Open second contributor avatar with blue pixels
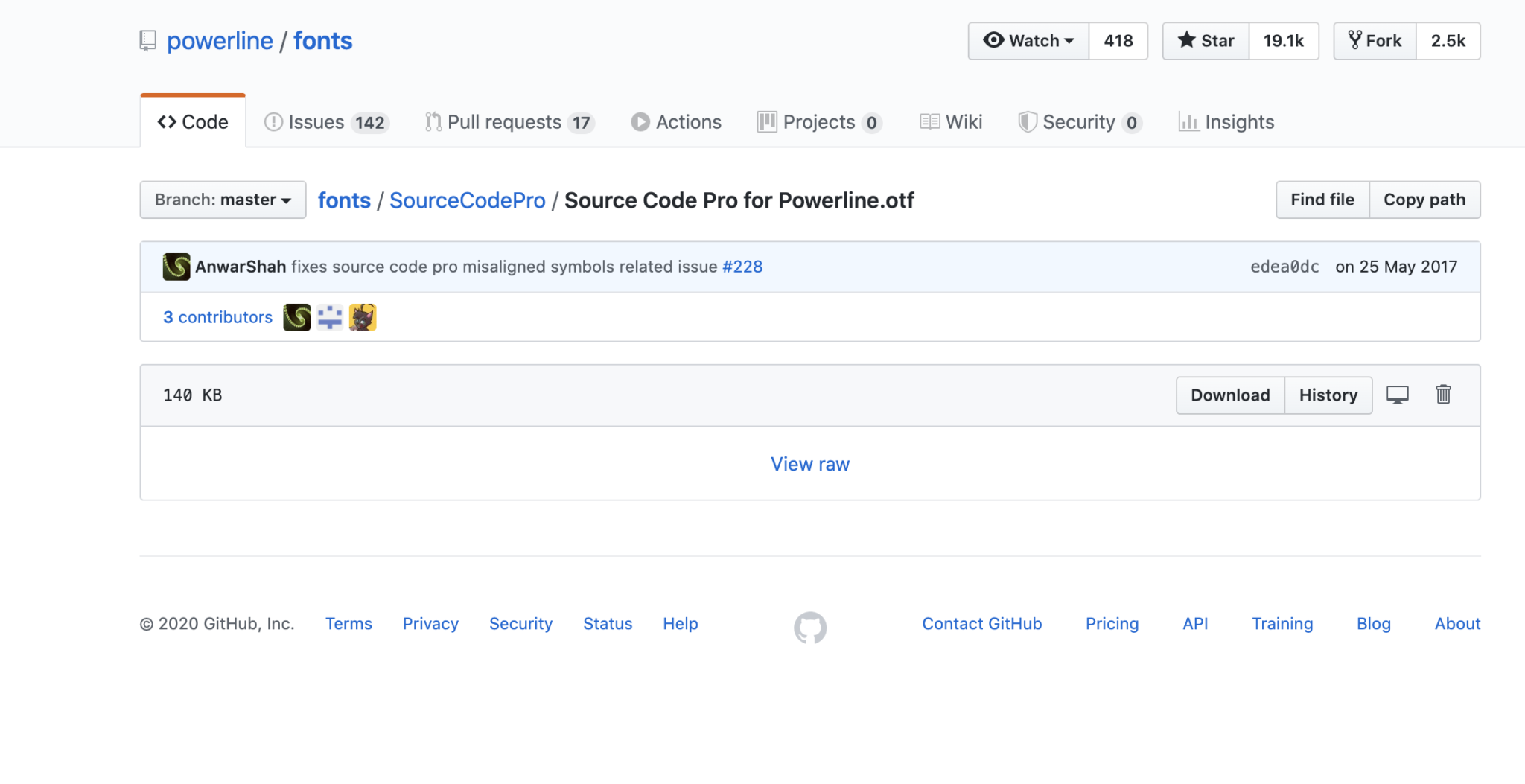This screenshot has height=784, width=1525. click(x=330, y=317)
